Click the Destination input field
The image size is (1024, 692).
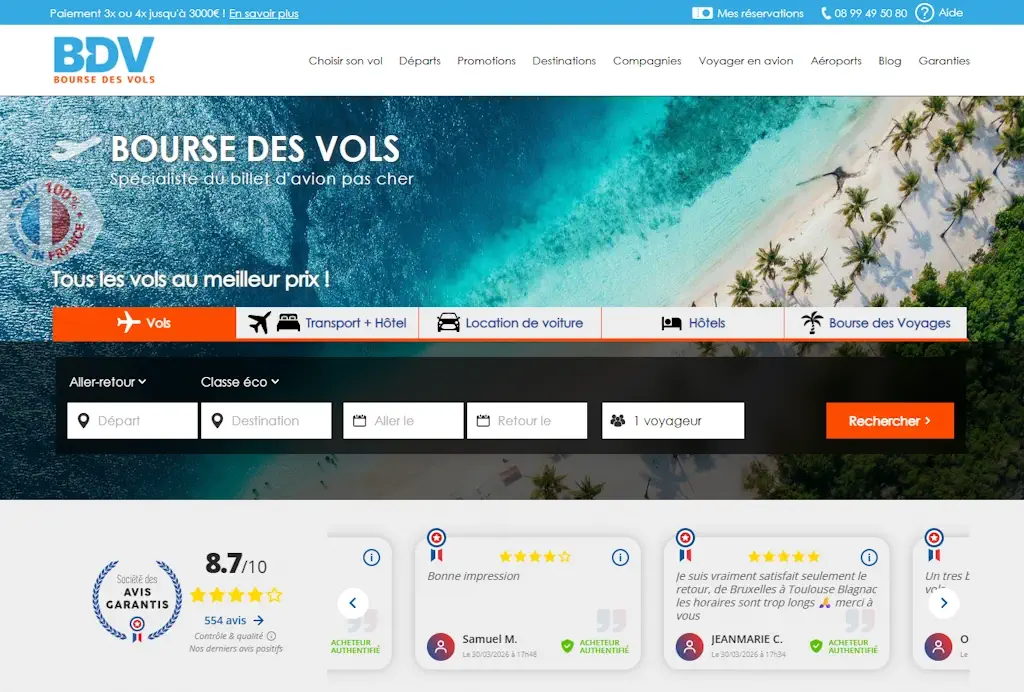click(266, 420)
